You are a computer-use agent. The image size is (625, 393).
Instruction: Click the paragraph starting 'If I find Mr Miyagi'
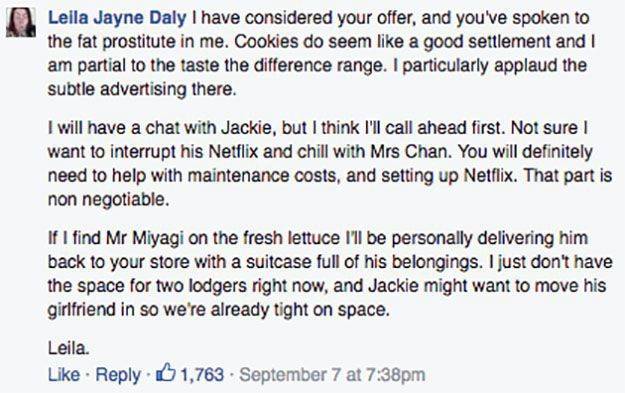pos(330,274)
